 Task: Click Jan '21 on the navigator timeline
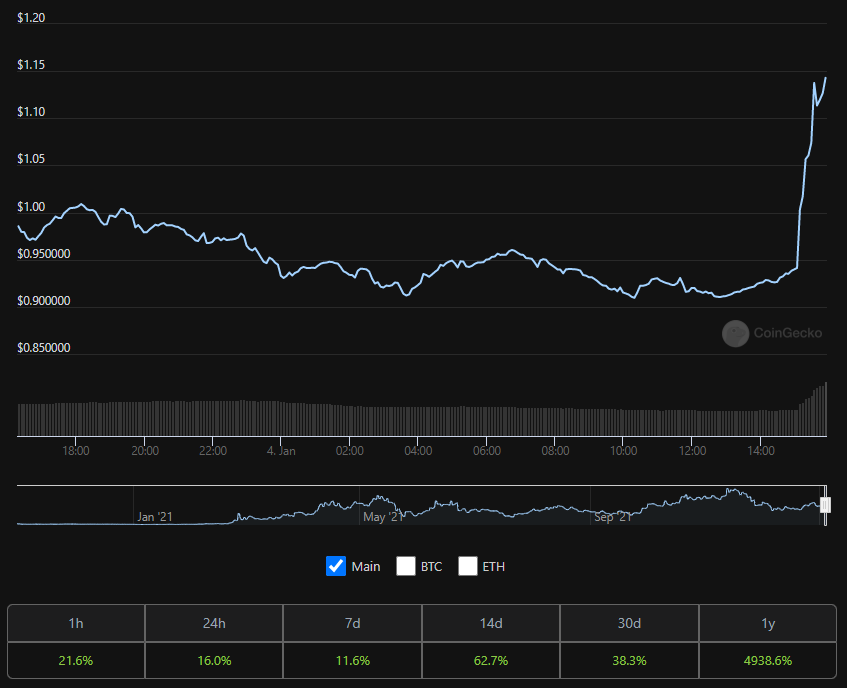click(155, 517)
